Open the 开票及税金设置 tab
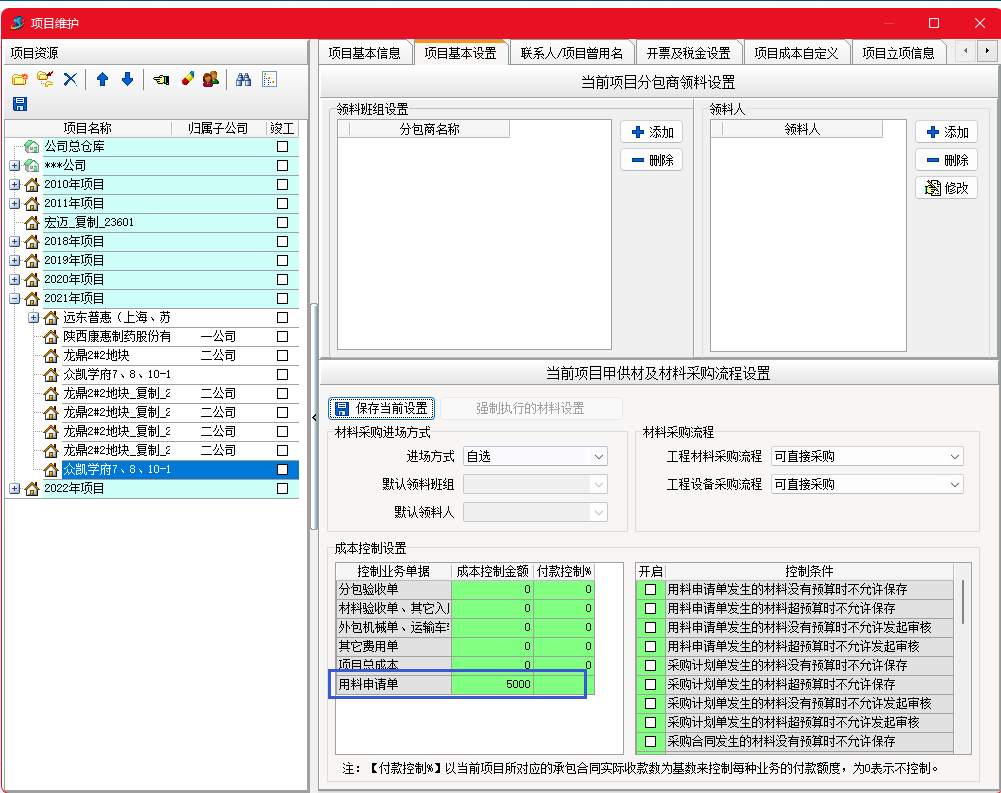The image size is (1001, 793). click(x=688, y=53)
